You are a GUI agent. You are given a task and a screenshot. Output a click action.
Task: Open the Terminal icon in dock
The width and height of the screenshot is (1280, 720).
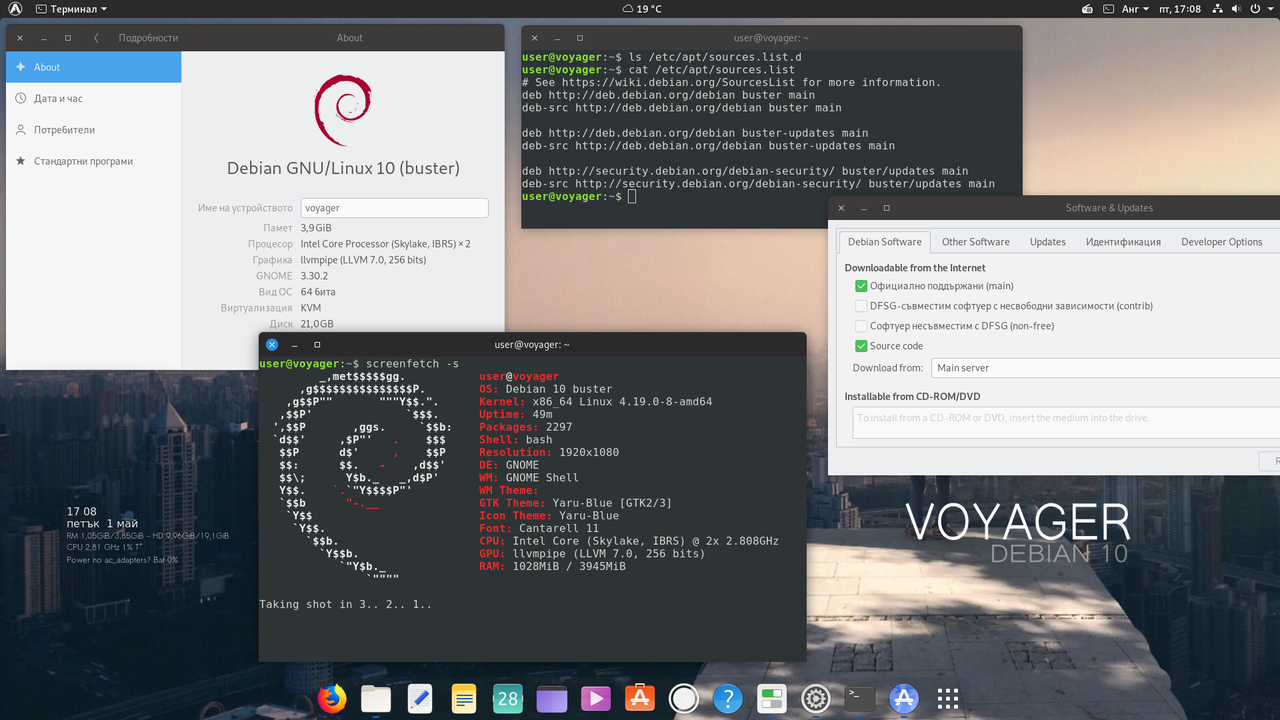click(860, 698)
